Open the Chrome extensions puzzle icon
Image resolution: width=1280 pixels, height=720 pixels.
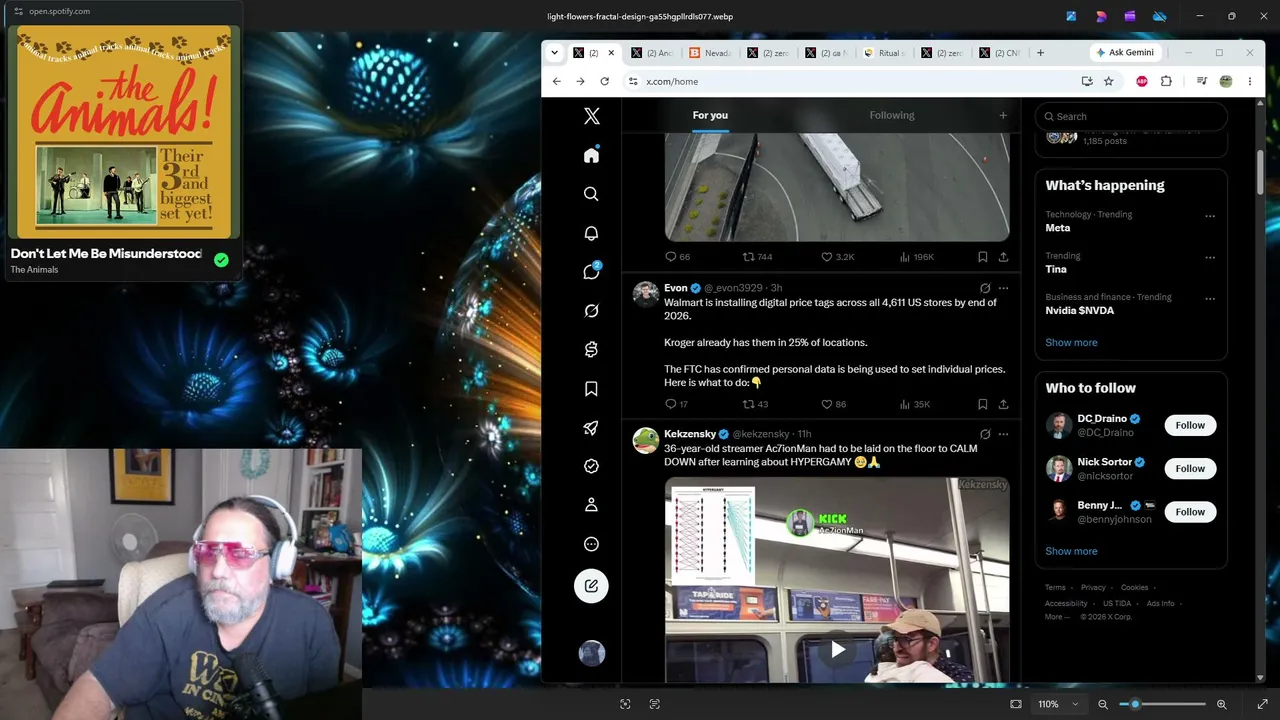[x=1166, y=81]
